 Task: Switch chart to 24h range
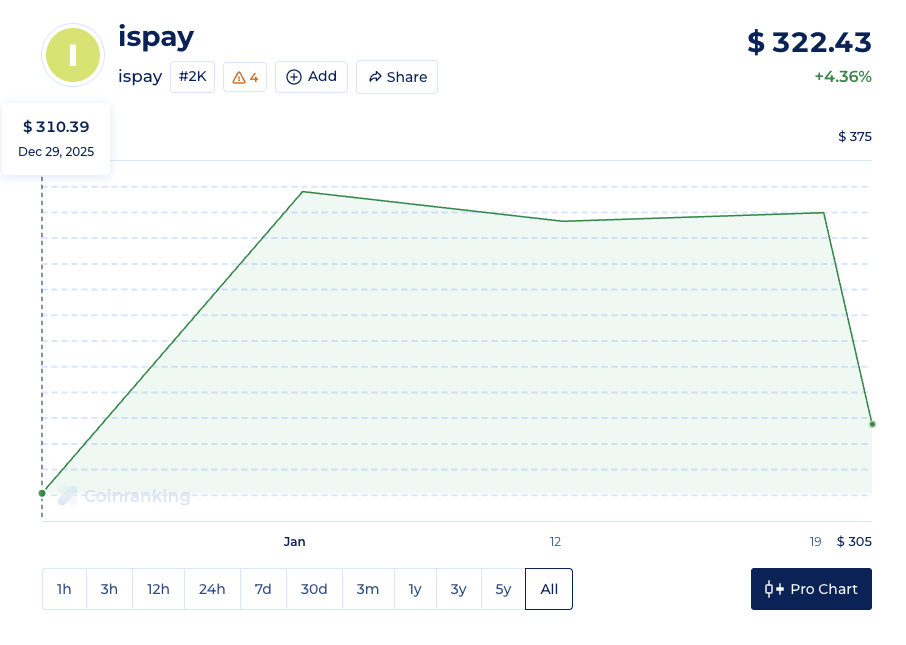pos(212,589)
